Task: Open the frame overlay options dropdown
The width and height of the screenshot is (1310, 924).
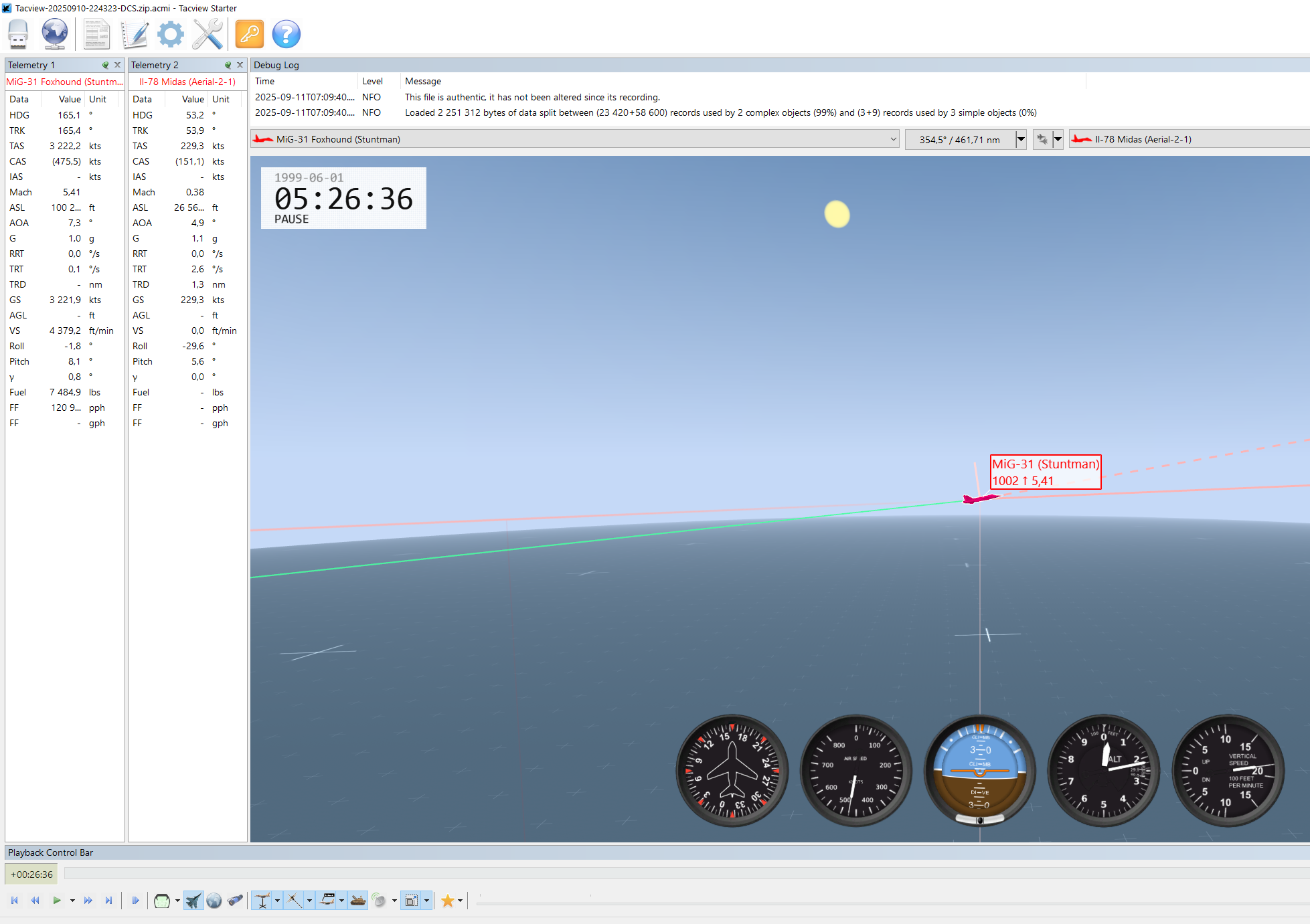Action: (426, 901)
